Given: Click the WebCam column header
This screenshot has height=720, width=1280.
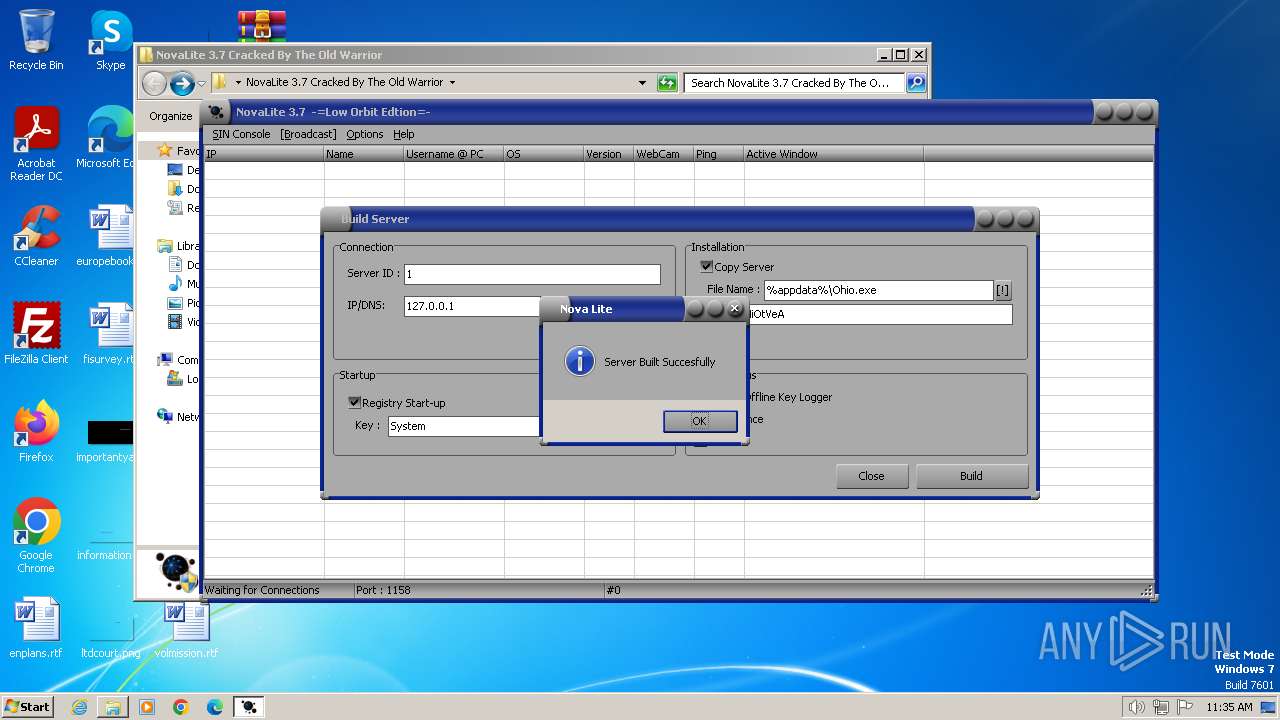Looking at the screenshot, I should [x=664, y=154].
